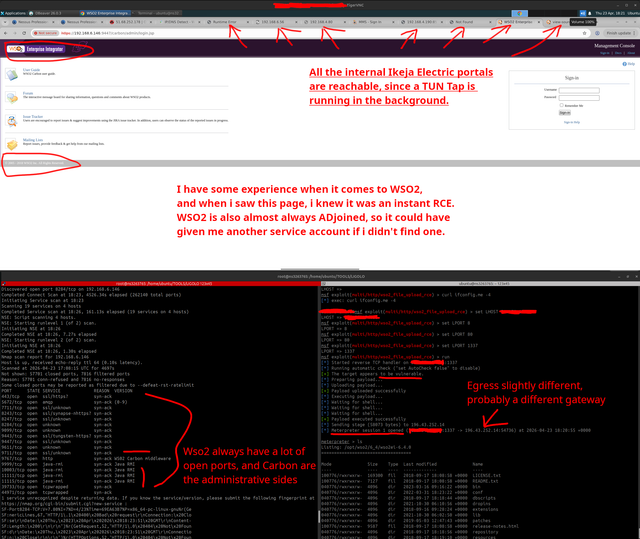Click 'release-notes.html' in the listing
Image resolution: width=640 pixels, height=539 pixels.
[x=496, y=526]
